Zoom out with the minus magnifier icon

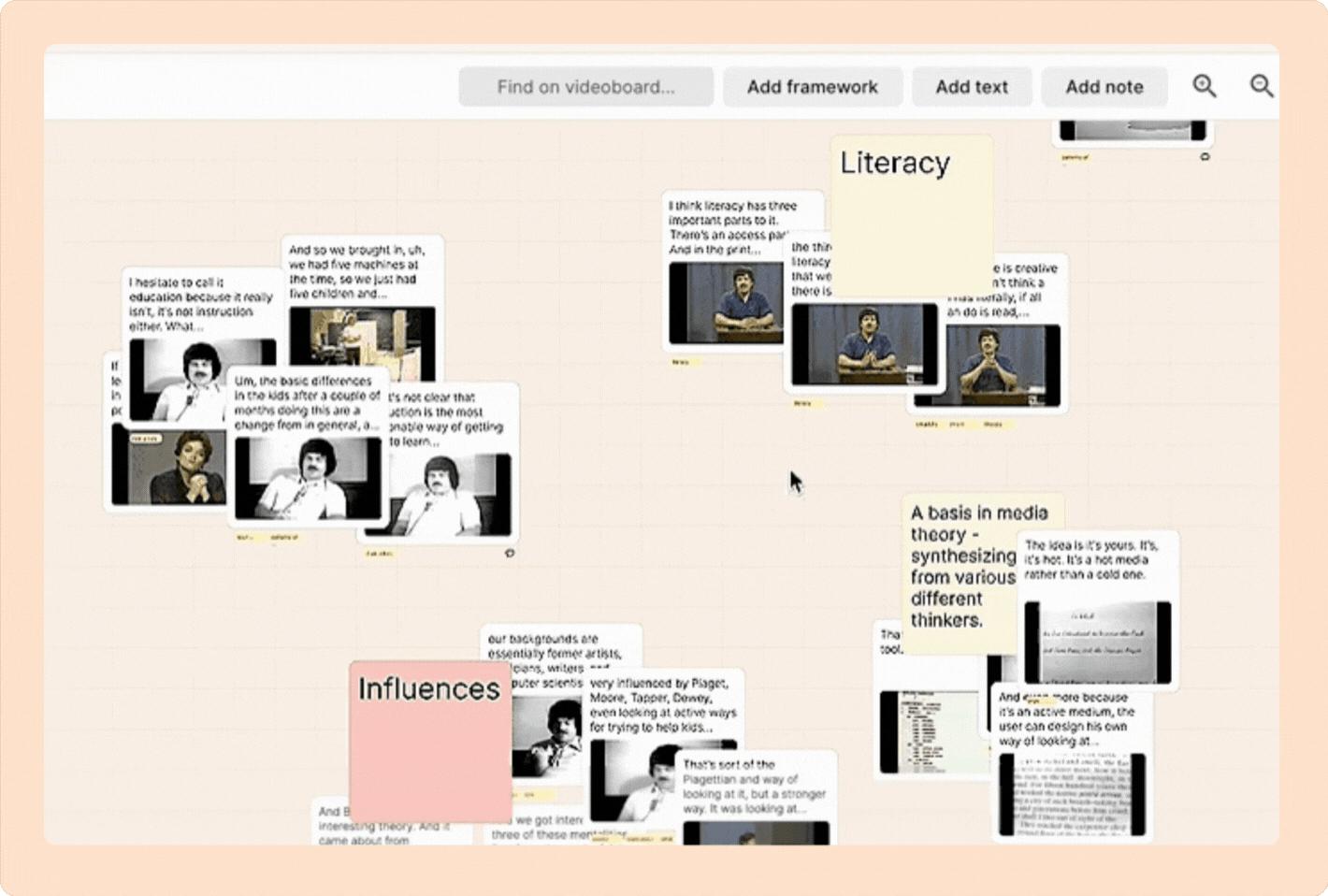[x=1262, y=86]
